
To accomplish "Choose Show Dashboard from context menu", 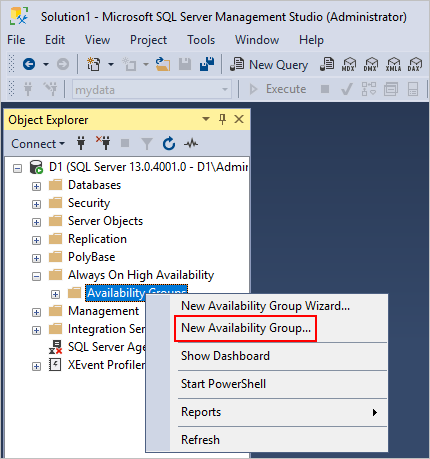I will point(225,356).
